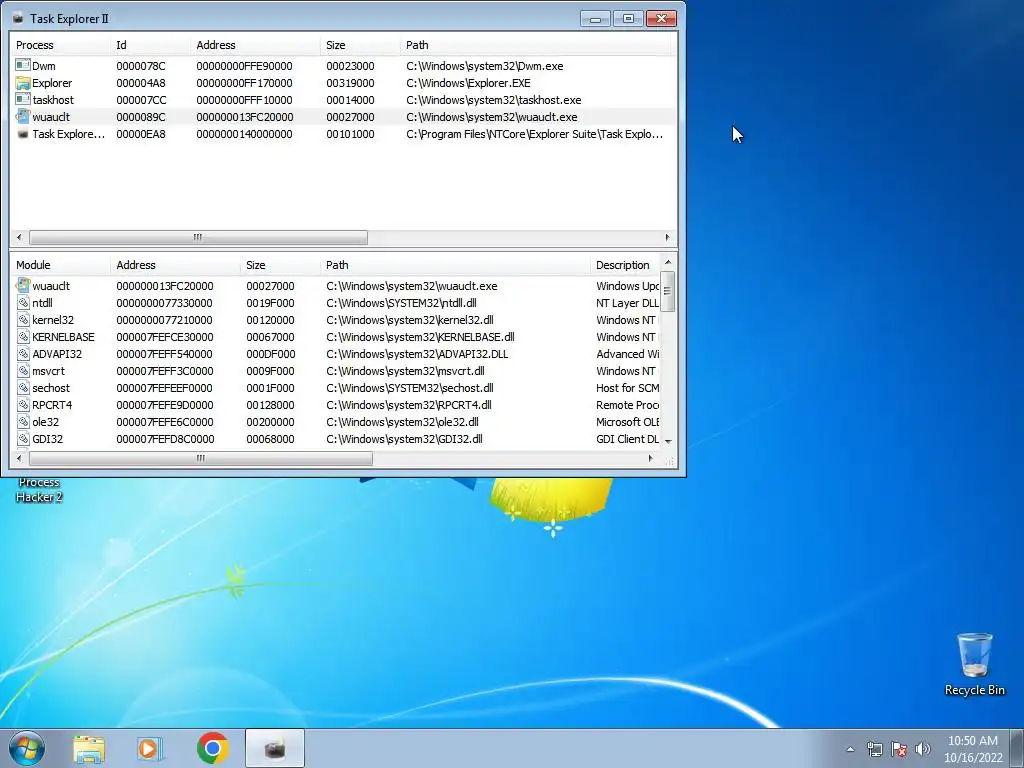1024x768 pixels.
Task: Launch Windows Media Player from the taskbar
Action: [x=150, y=748]
